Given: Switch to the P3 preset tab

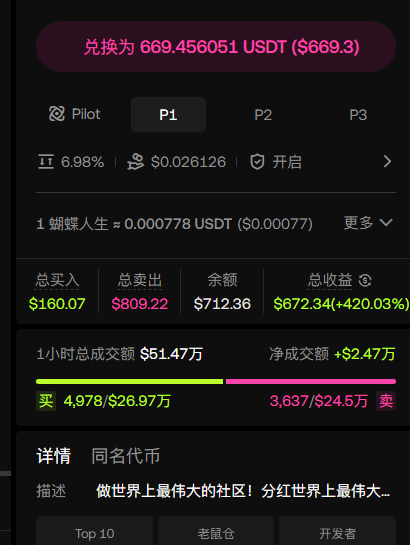Looking at the screenshot, I should [x=358, y=114].
